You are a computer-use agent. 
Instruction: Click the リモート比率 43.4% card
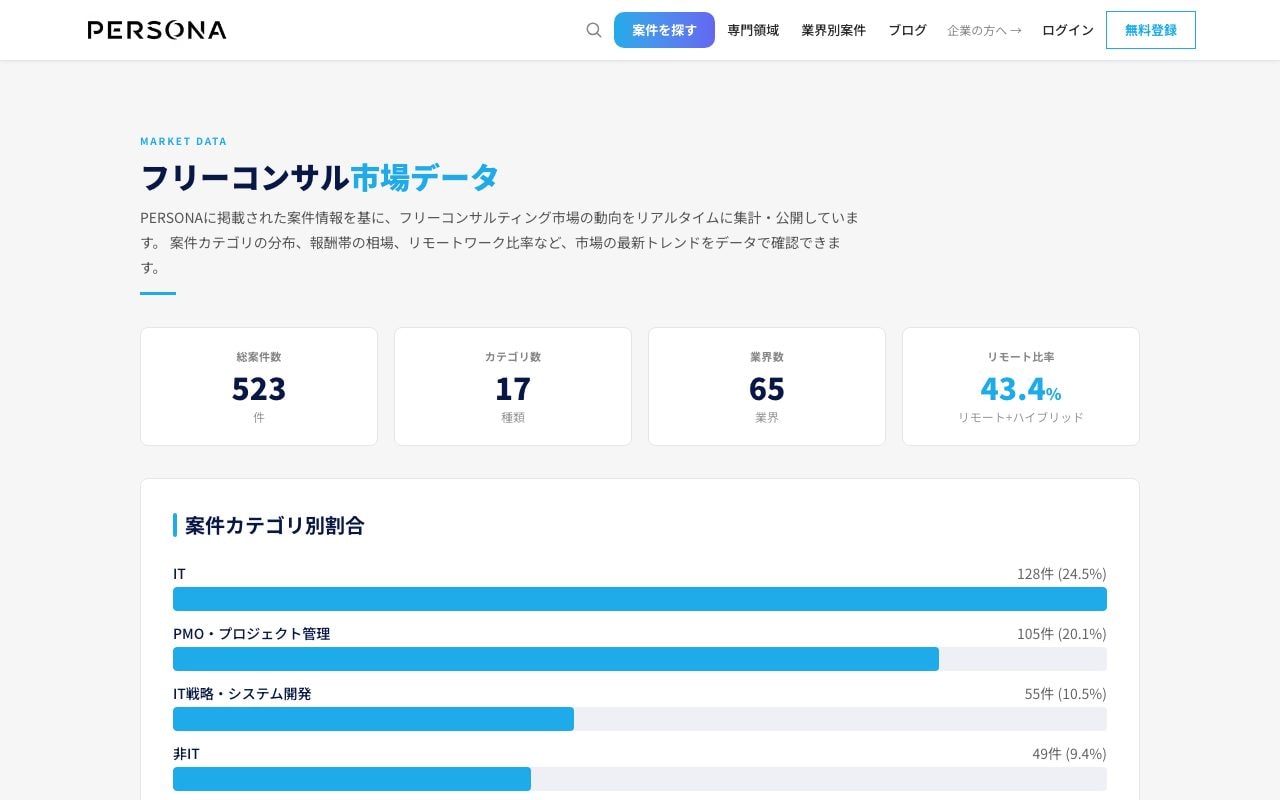(x=1021, y=386)
